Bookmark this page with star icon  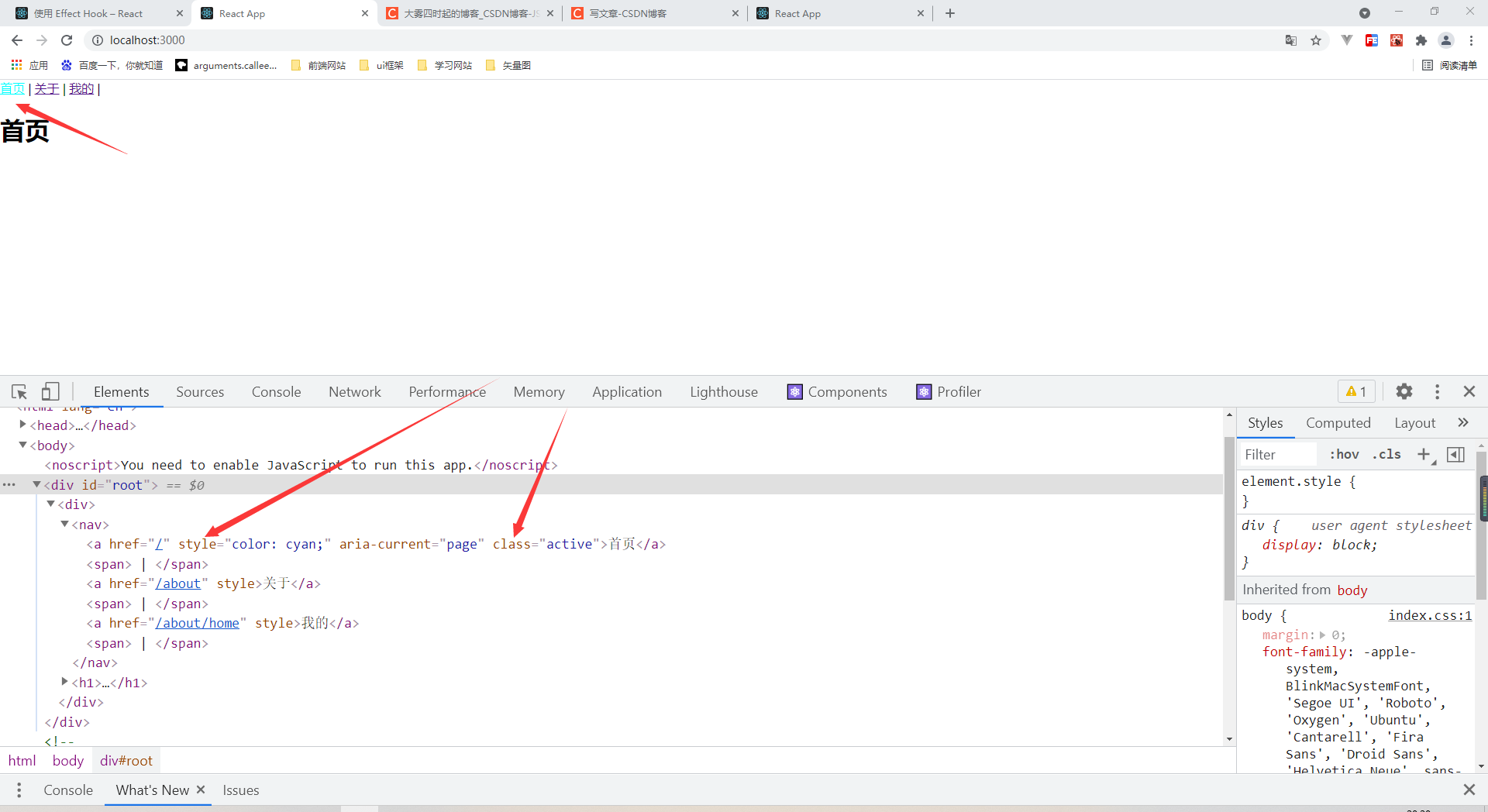pyautogui.click(x=1316, y=40)
